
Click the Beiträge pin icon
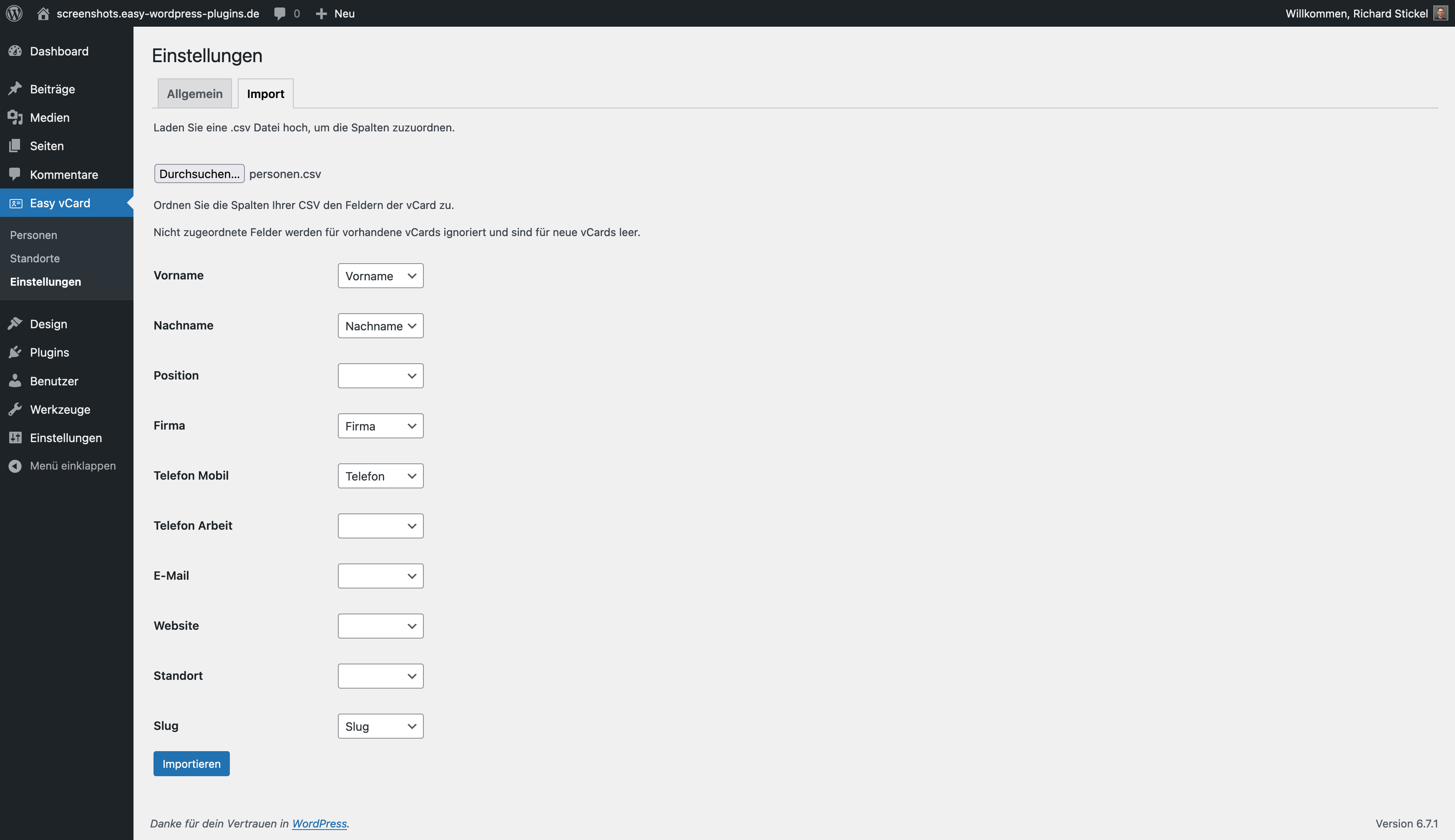tap(15, 89)
